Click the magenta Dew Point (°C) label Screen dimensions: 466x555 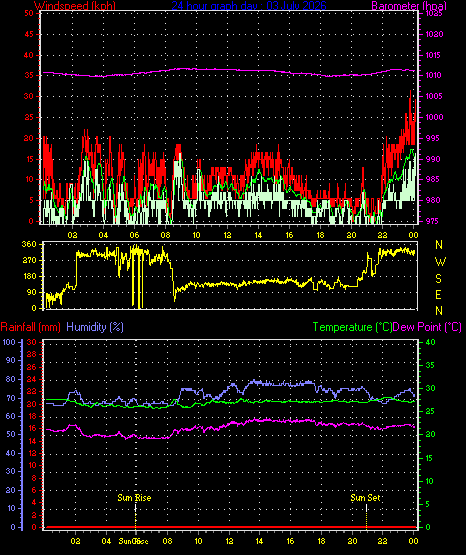427,327
